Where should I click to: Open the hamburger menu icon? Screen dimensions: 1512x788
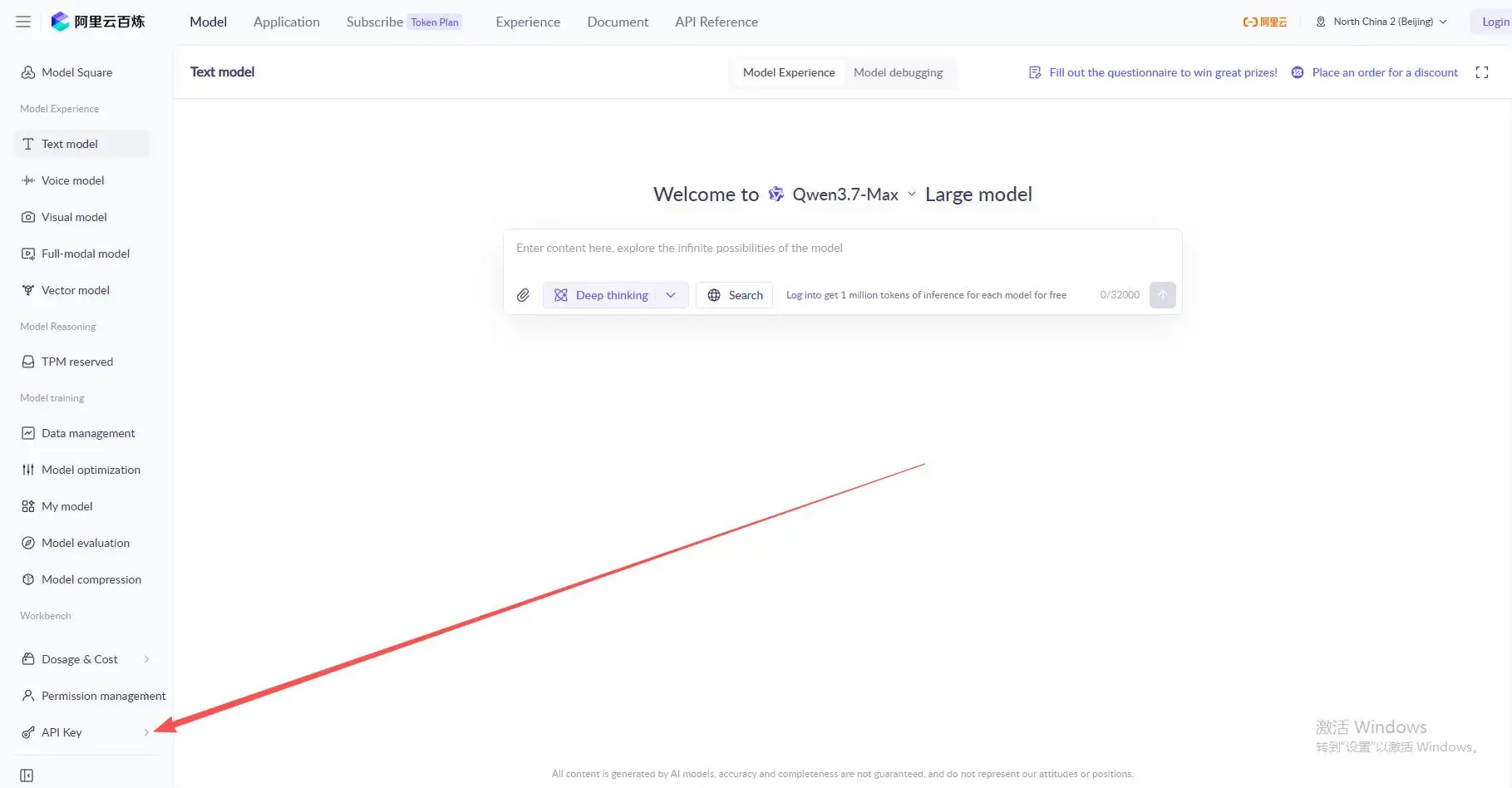[x=23, y=22]
